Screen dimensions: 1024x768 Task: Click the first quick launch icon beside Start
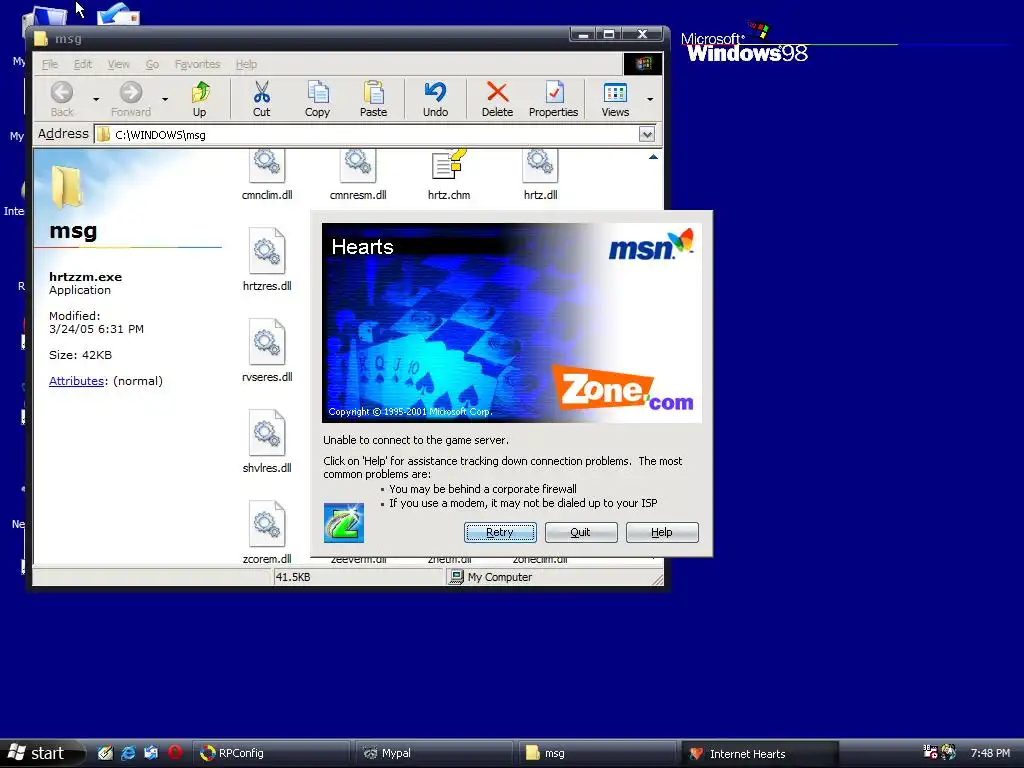point(105,753)
